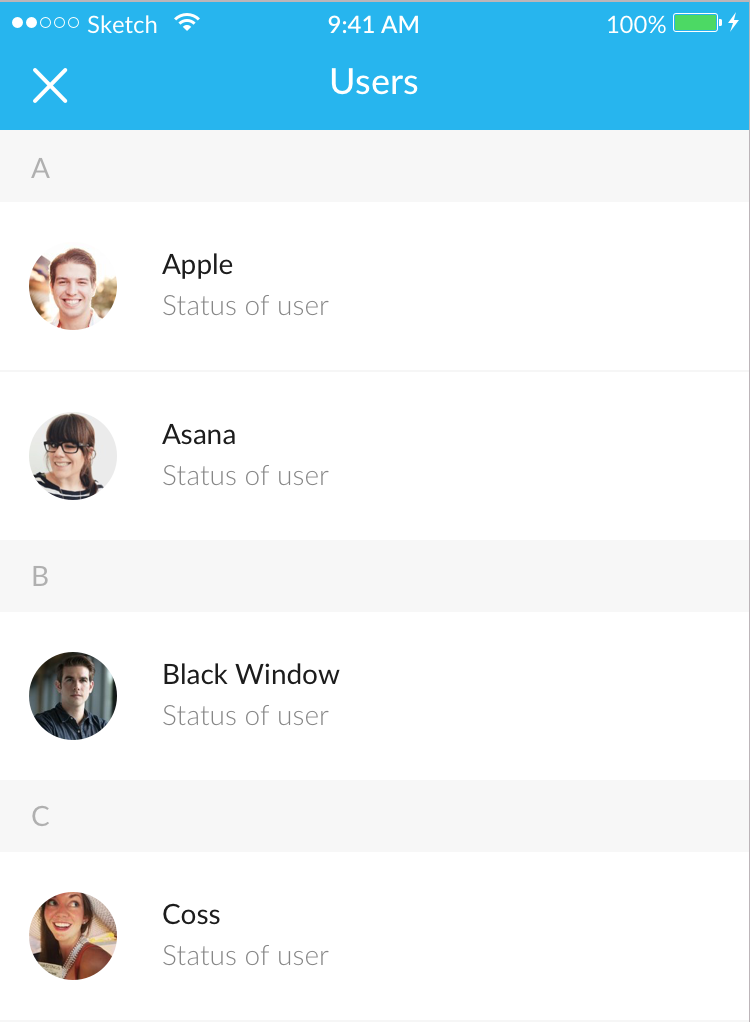The height and width of the screenshot is (1022, 750).
Task: Open the Apple user name
Action: (197, 265)
